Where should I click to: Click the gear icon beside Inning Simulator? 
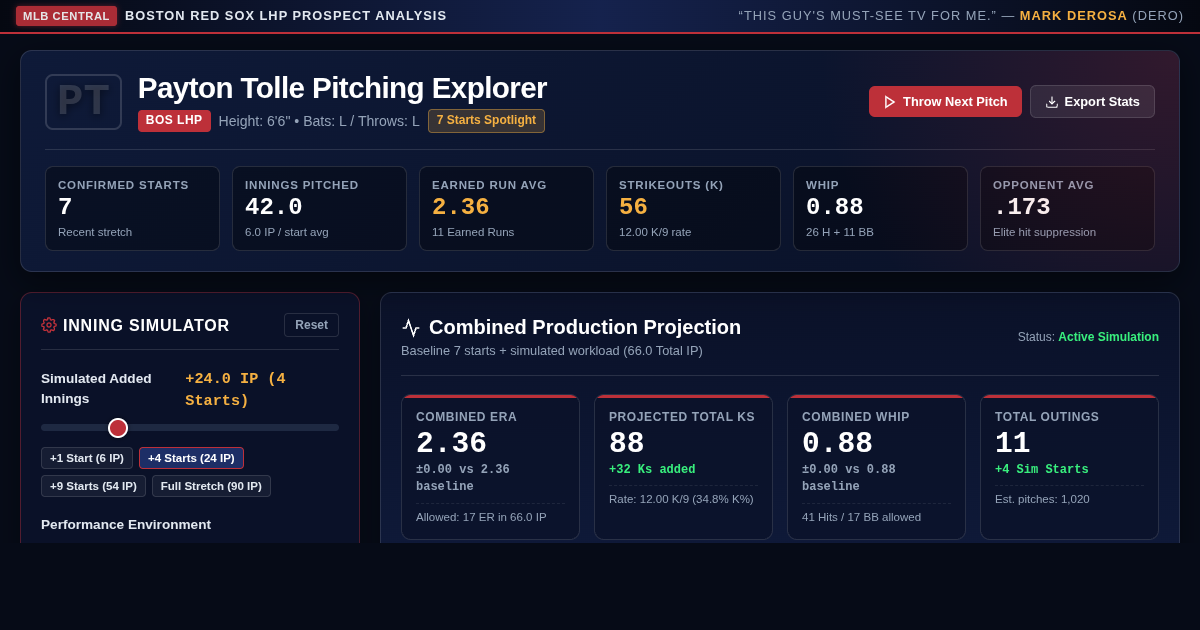click(49, 325)
